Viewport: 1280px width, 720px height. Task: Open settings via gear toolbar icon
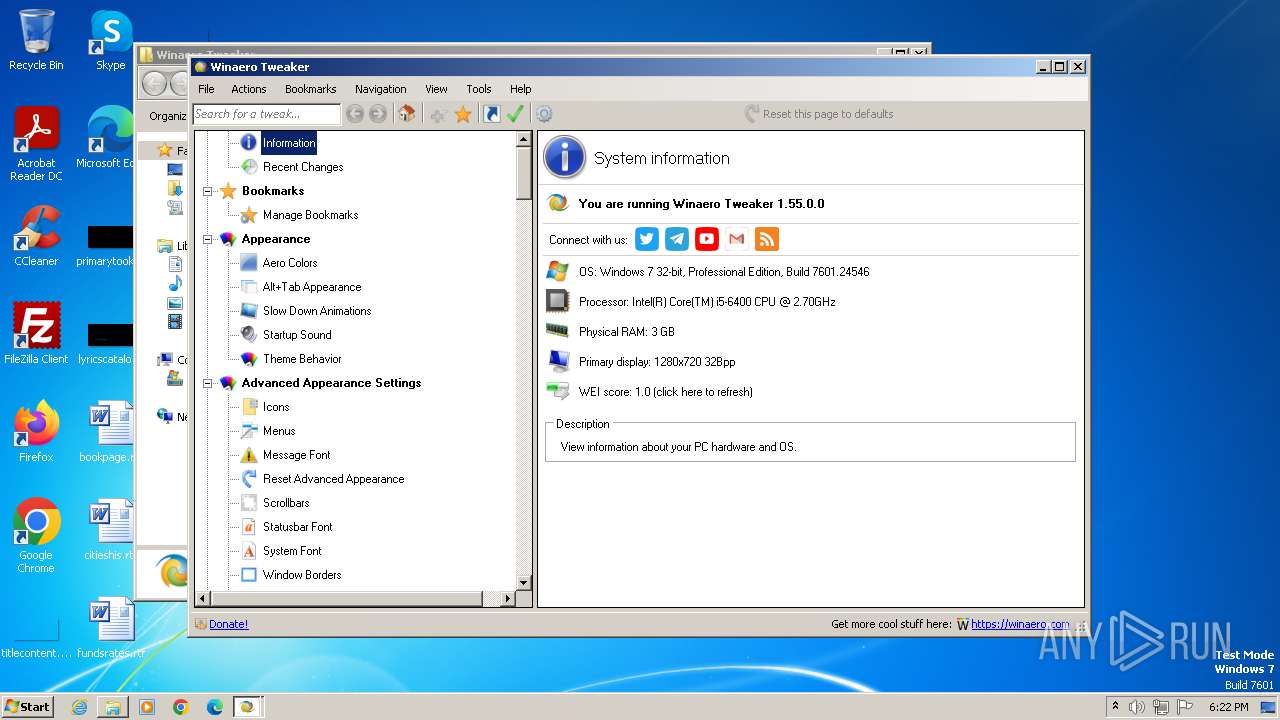tap(544, 114)
